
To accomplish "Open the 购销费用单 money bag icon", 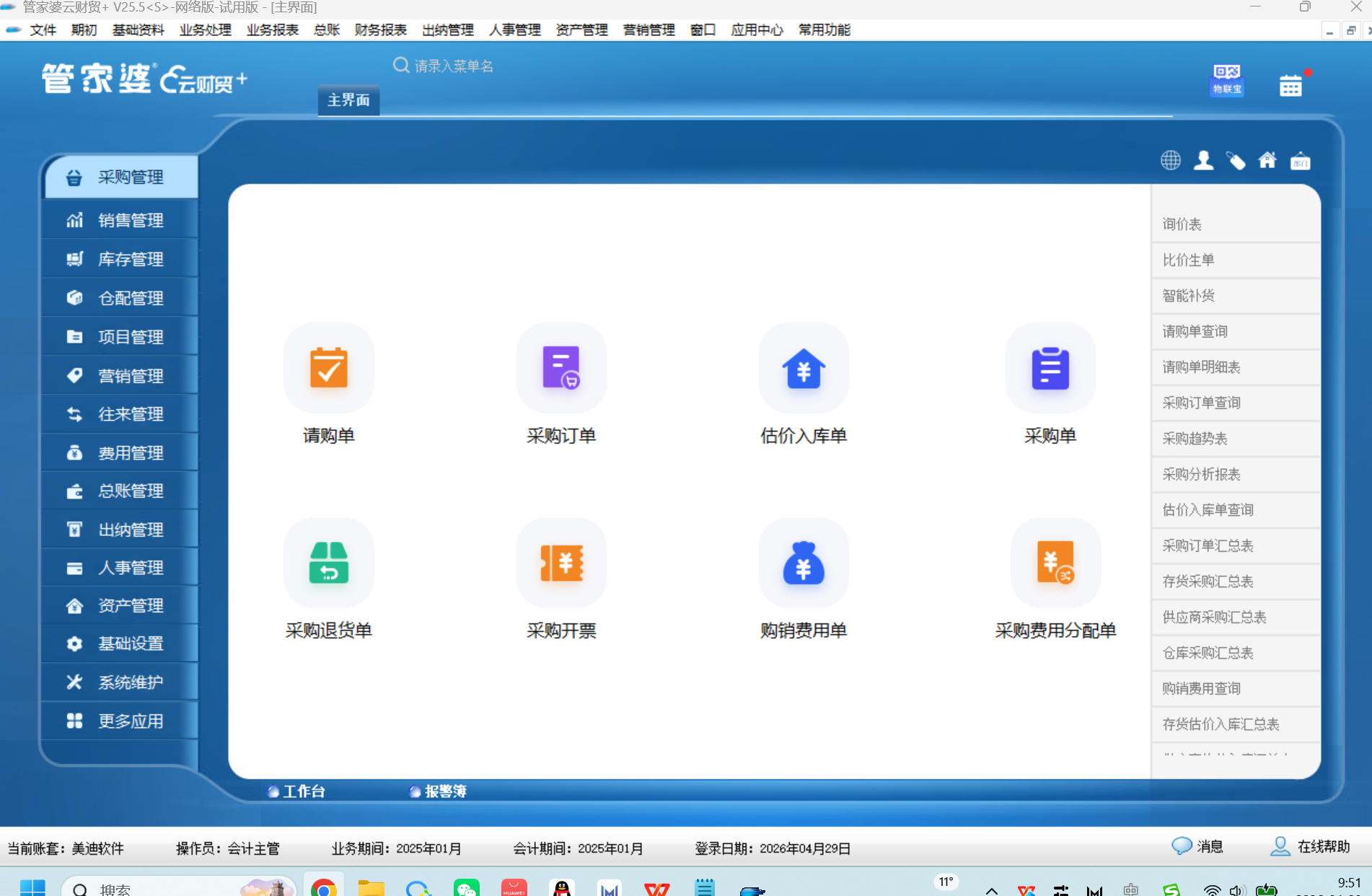I will click(804, 563).
